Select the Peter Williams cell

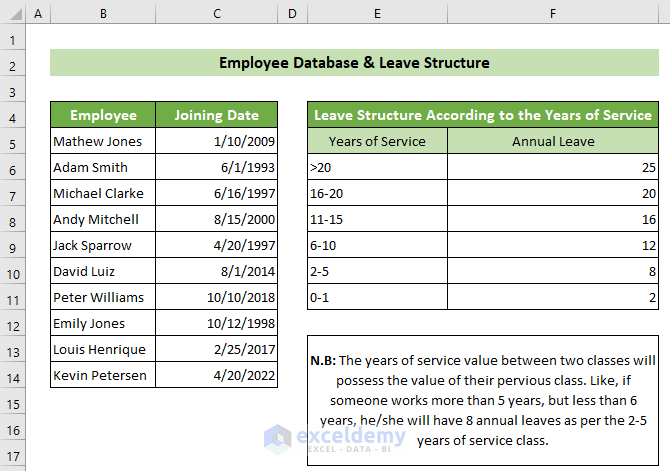pyautogui.click(x=103, y=297)
